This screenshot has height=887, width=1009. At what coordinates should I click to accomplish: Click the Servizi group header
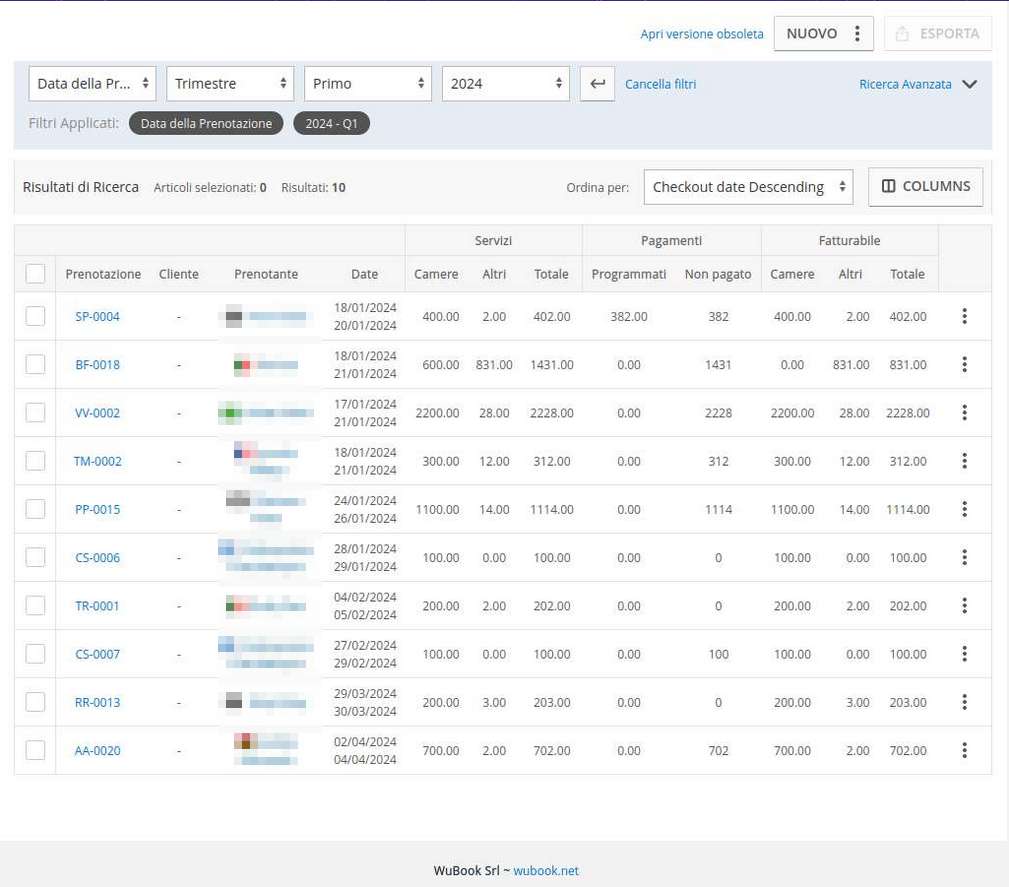coord(493,241)
